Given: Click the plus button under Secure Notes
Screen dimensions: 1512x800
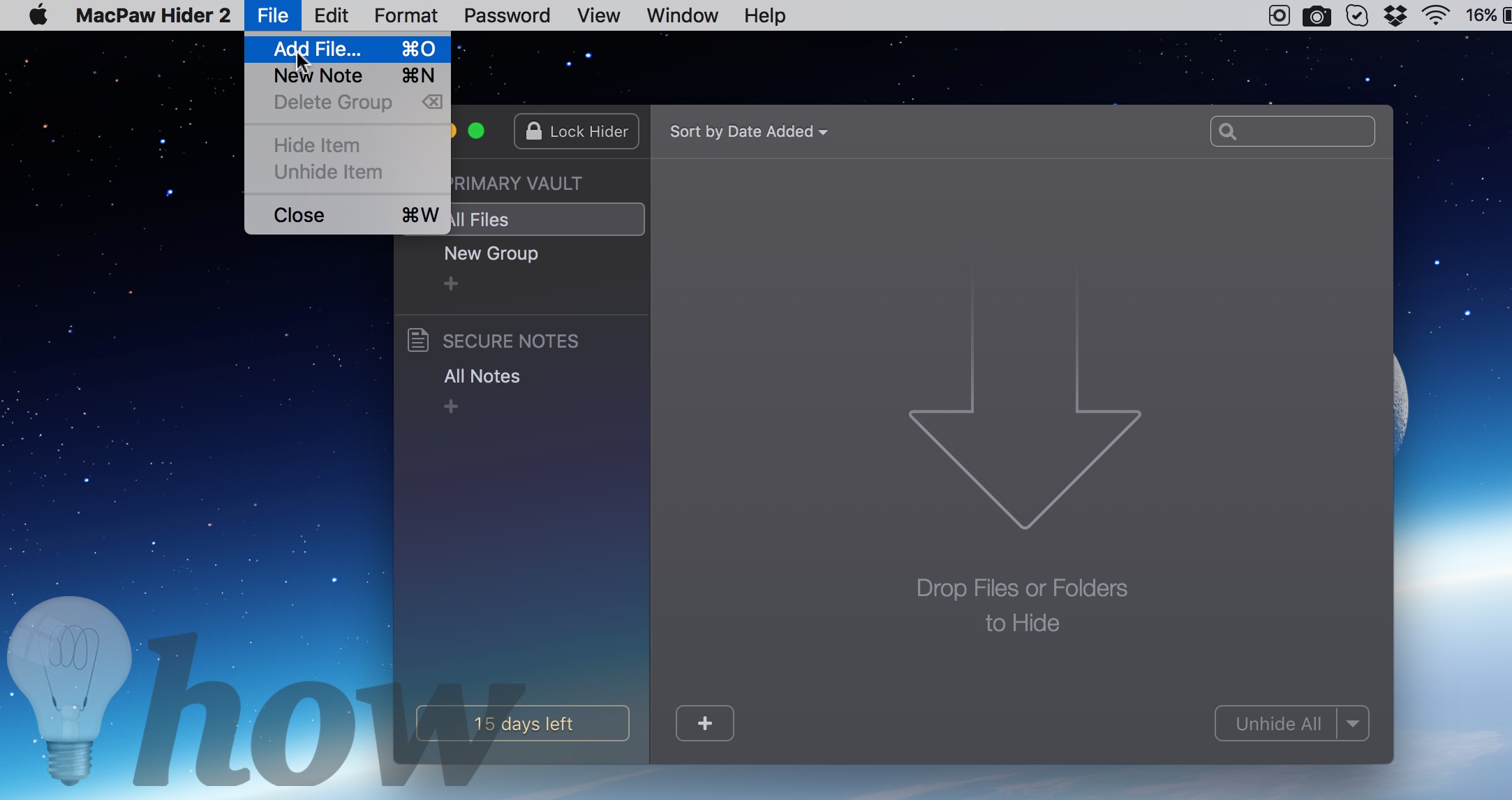Looking at the screenshot, I should pyautogui.click(x=451, y=406).
